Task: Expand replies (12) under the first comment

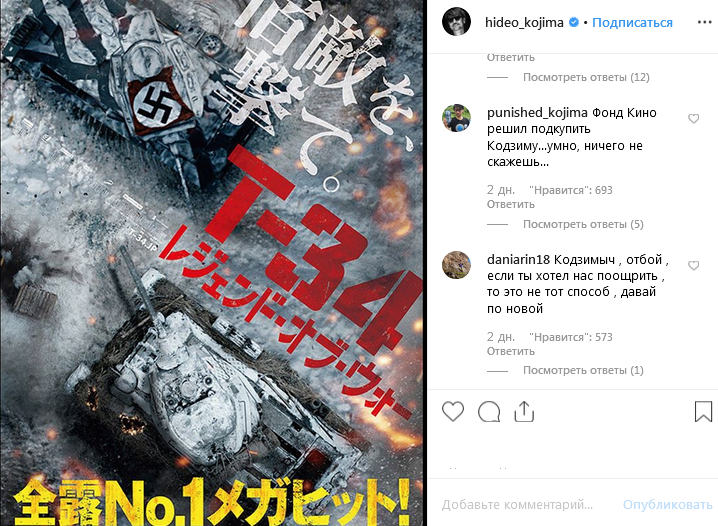Action: click(x=586, y=77)
